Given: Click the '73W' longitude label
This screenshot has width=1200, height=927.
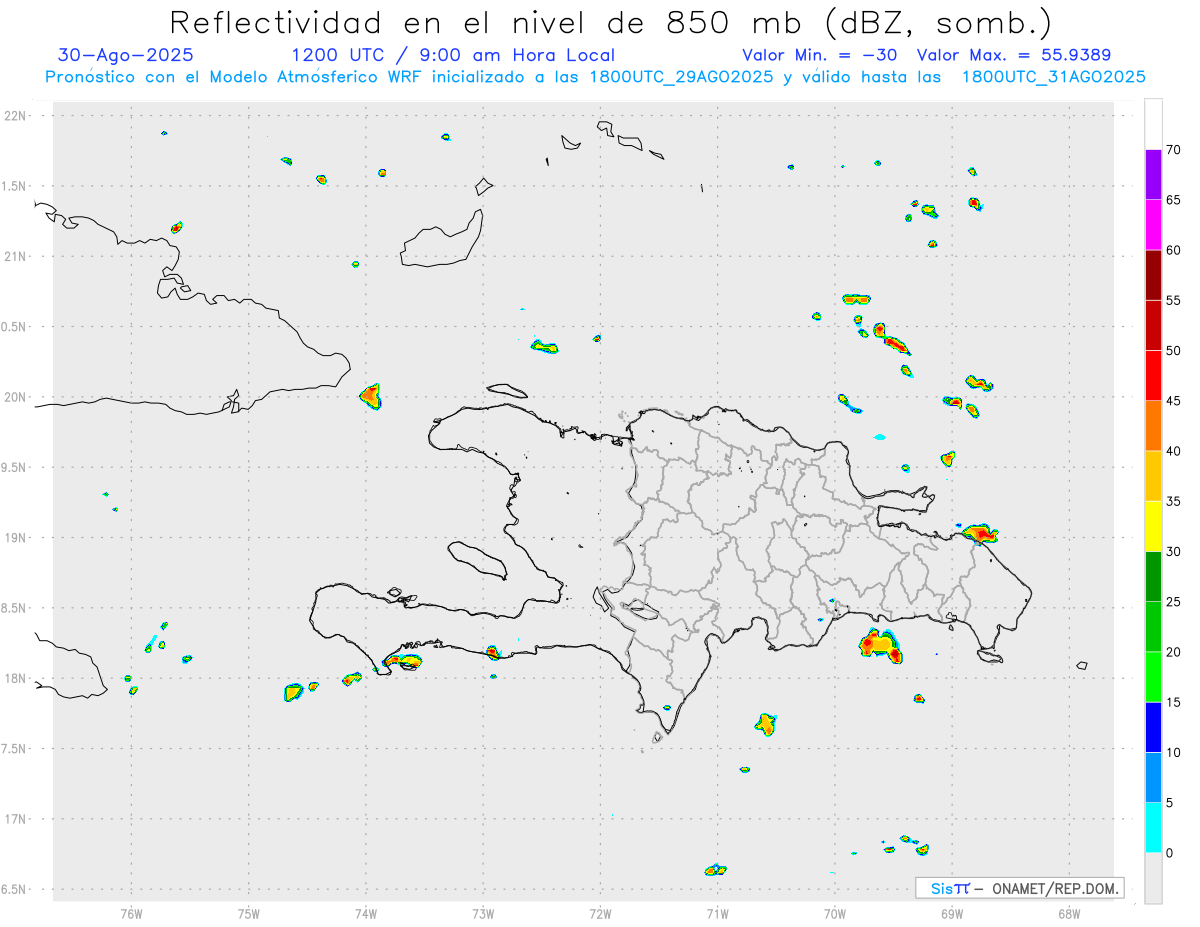Looking at the screenshot, I should [483, 913].
